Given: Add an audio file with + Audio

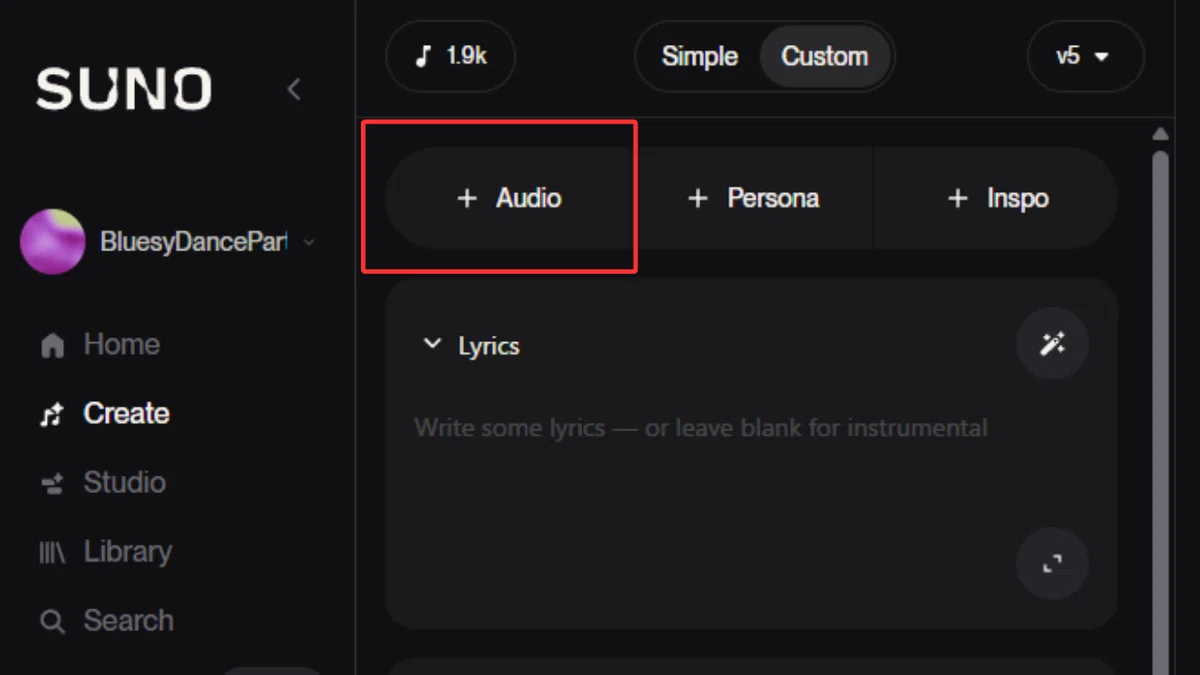Looking at the screenshot, I should click(x=509, y=198).
